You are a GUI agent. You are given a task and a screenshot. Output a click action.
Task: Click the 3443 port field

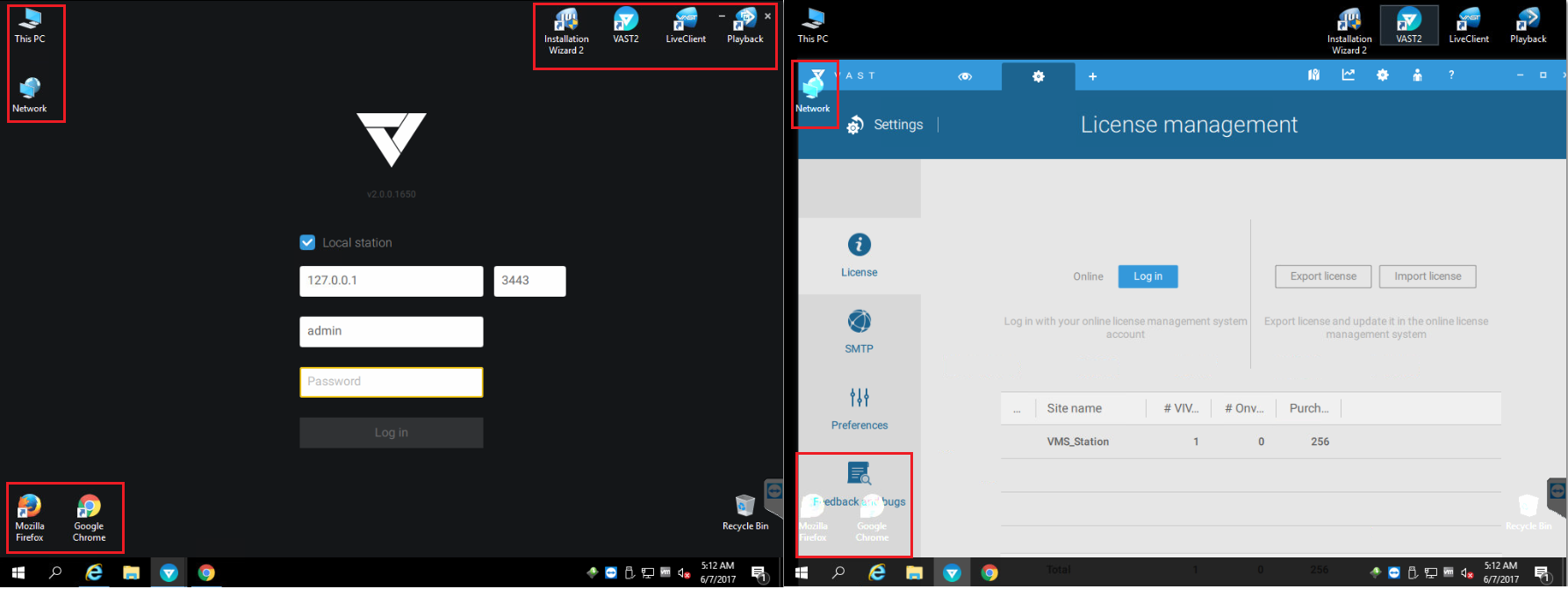(x=529, y=281)
